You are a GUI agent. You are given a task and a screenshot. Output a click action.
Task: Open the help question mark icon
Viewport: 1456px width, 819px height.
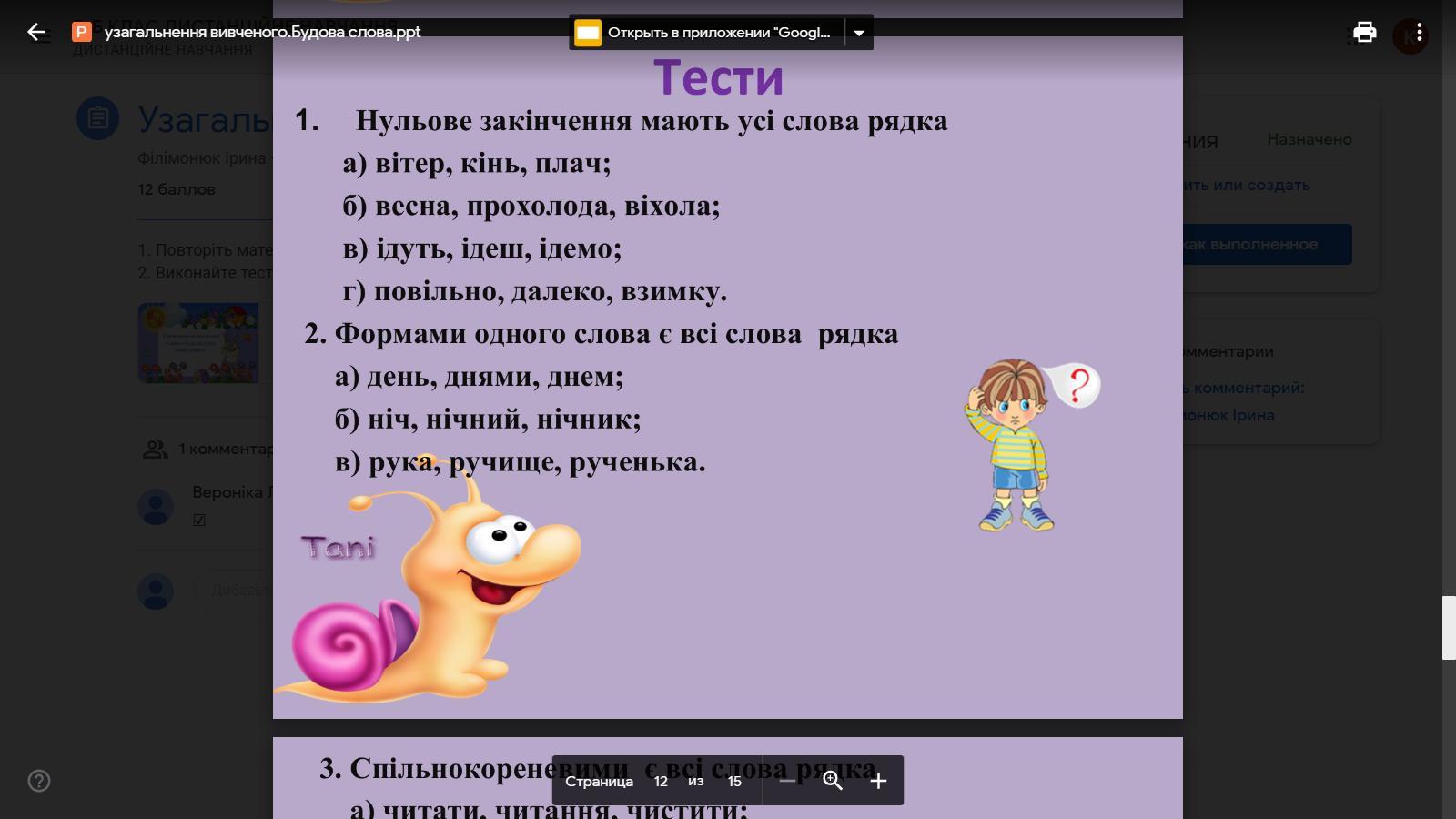coord(39,781)
